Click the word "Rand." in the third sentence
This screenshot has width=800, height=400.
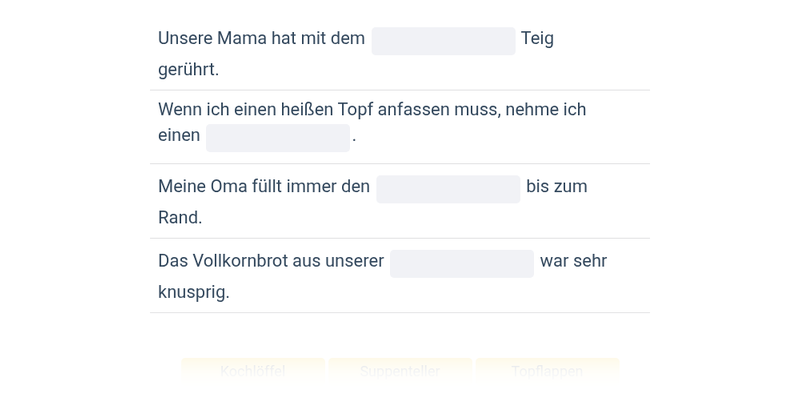[x=180, y=217]
